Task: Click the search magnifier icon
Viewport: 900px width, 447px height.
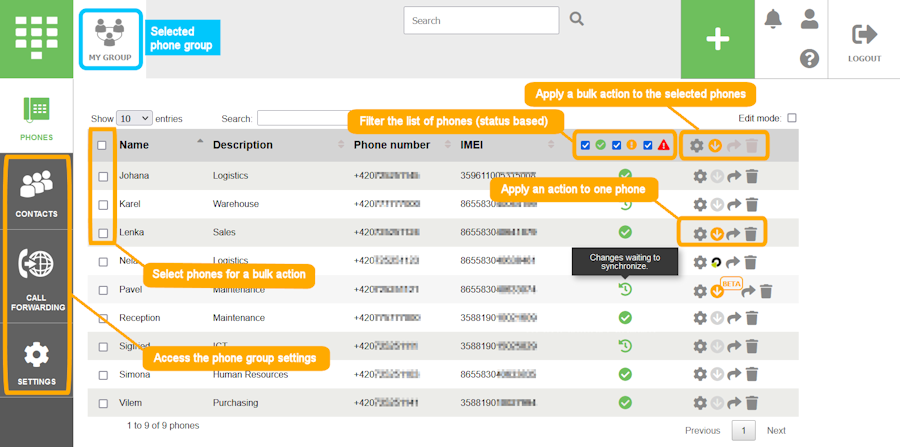Action: (x=576, y=19)
